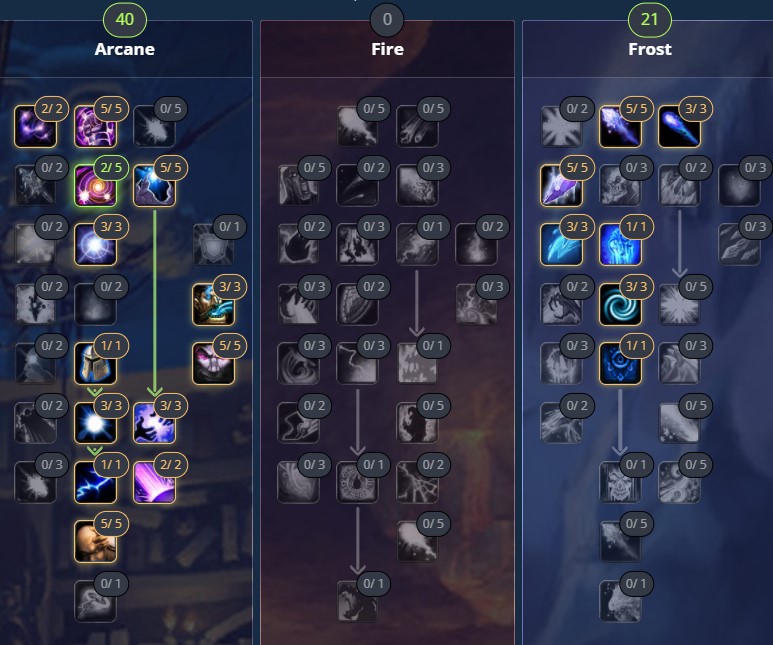This screenshot has height=645, width=773.
Task: Open the Arcane tree header
Action: (125, 49)
